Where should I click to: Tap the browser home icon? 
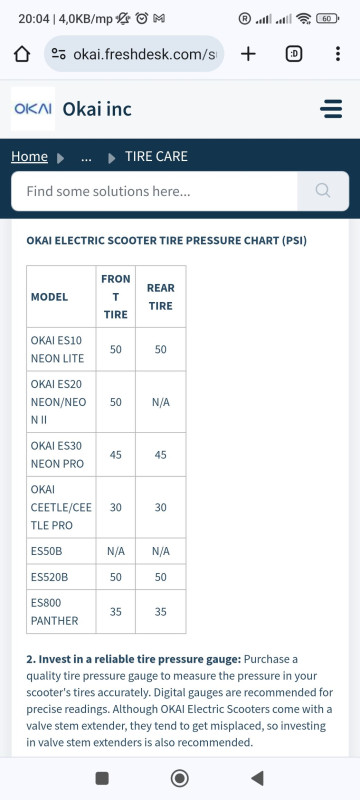click(x=21, y=54)
